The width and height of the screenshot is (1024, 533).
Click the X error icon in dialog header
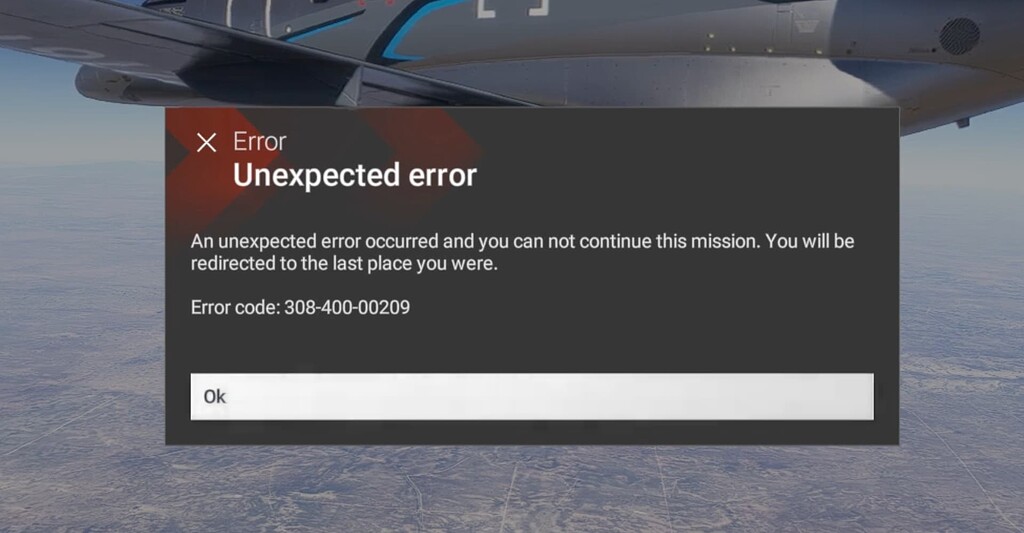(x=206, y=142)
